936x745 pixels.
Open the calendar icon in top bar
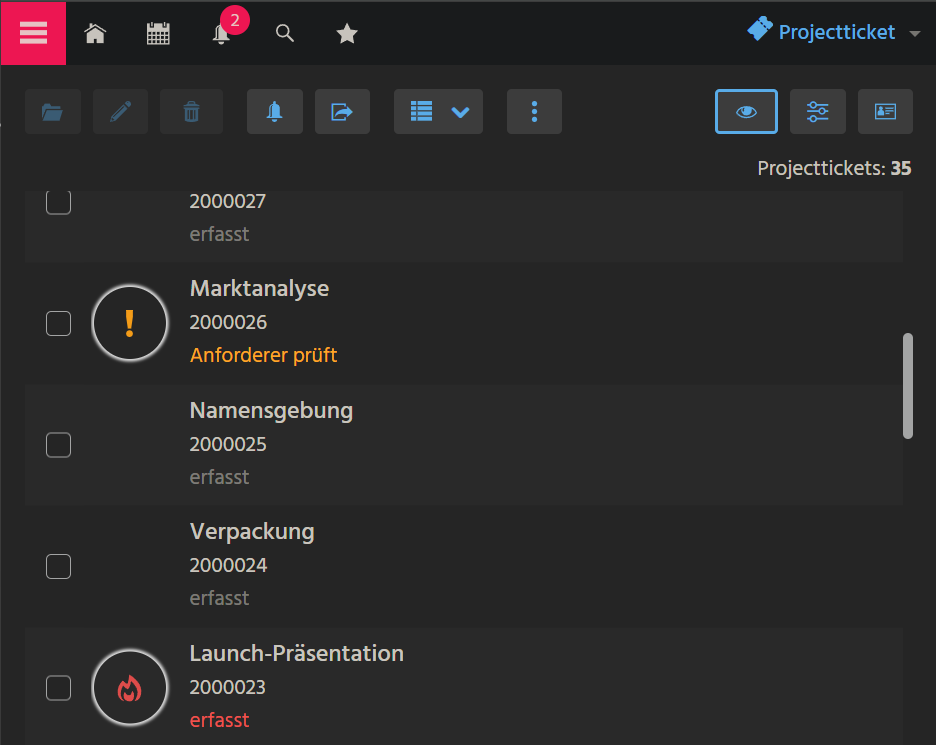(158, 34)
